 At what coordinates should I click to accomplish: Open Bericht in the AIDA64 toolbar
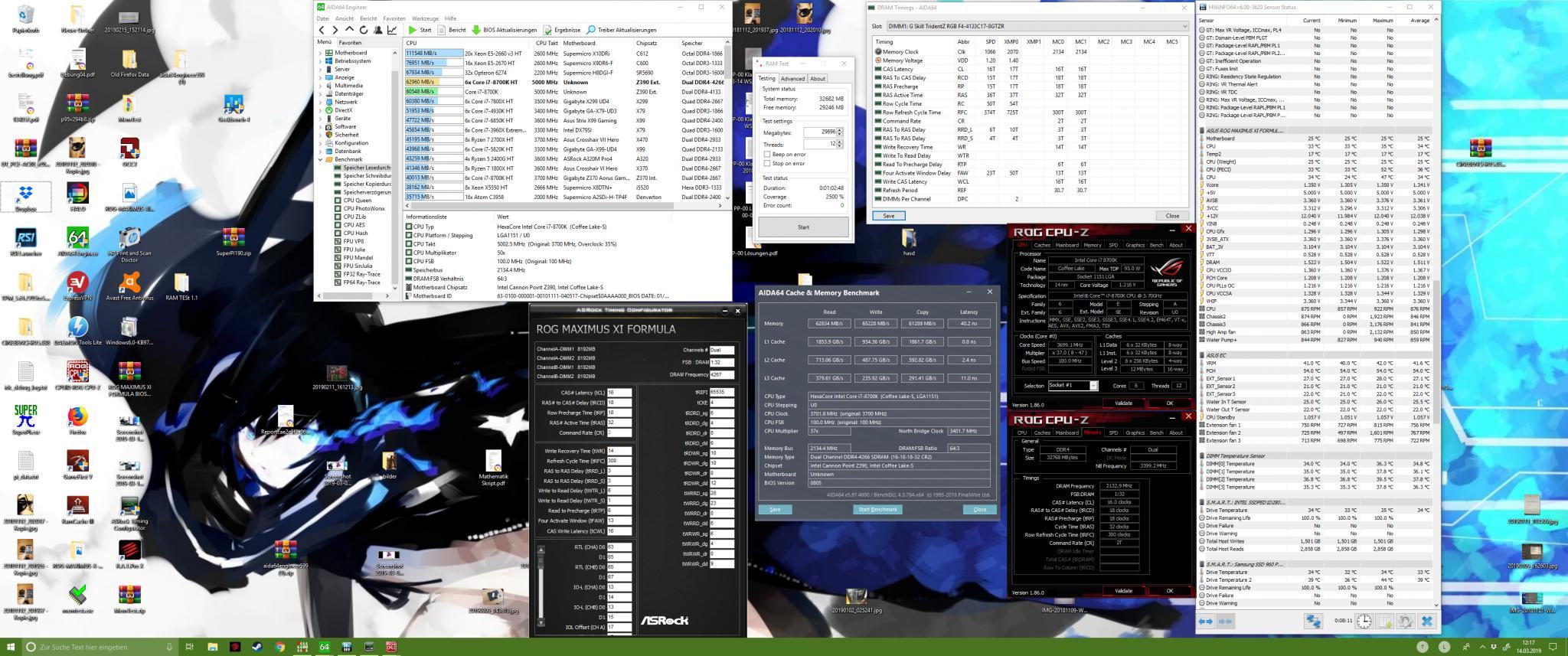pyautogui.click(x=451, y=30)
